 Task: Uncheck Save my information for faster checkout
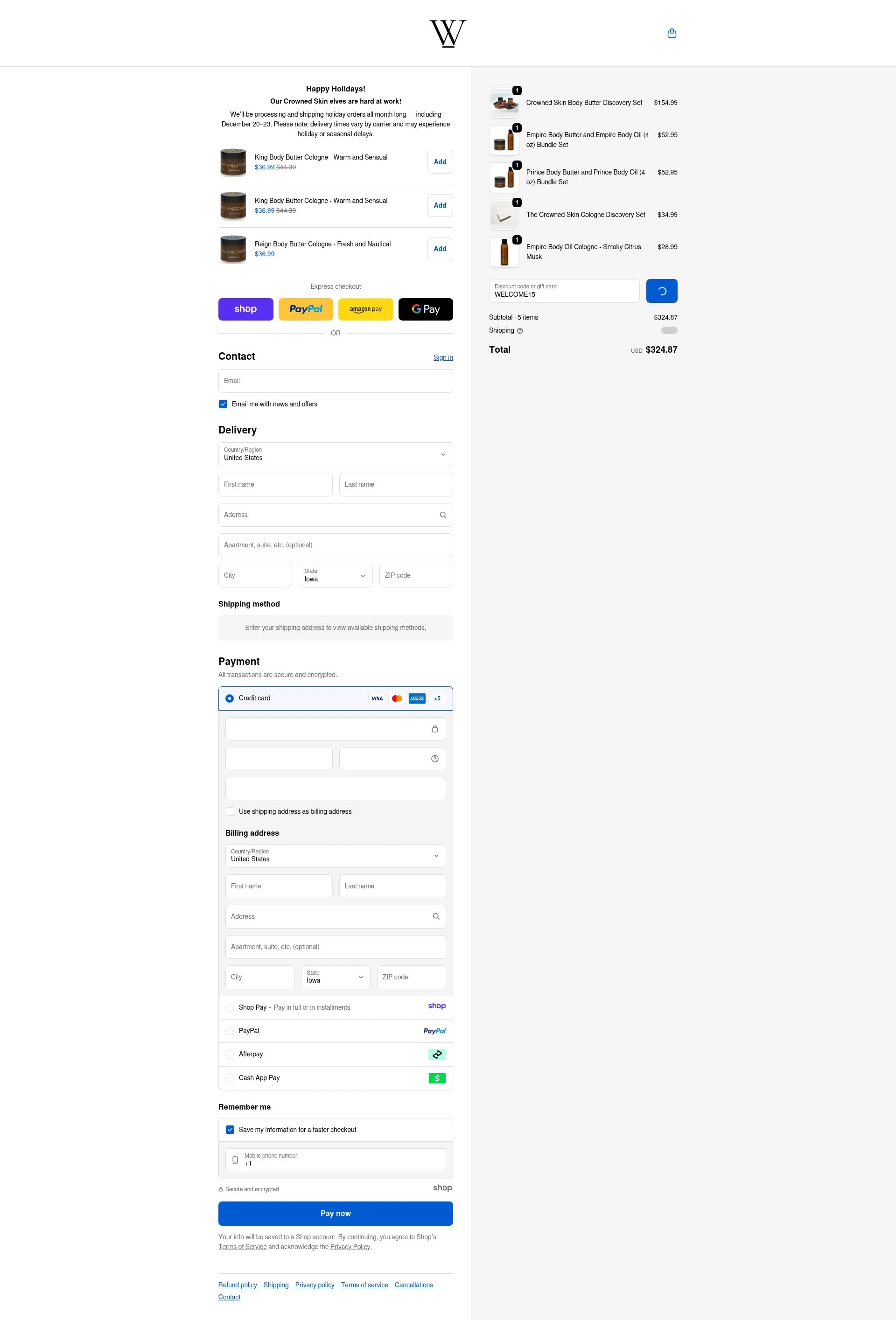pos(230,1129)
